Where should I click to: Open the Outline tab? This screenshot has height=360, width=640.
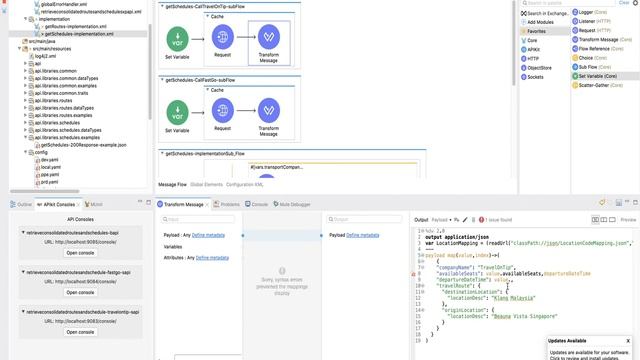pyautogui.click(x=21, y=204)
